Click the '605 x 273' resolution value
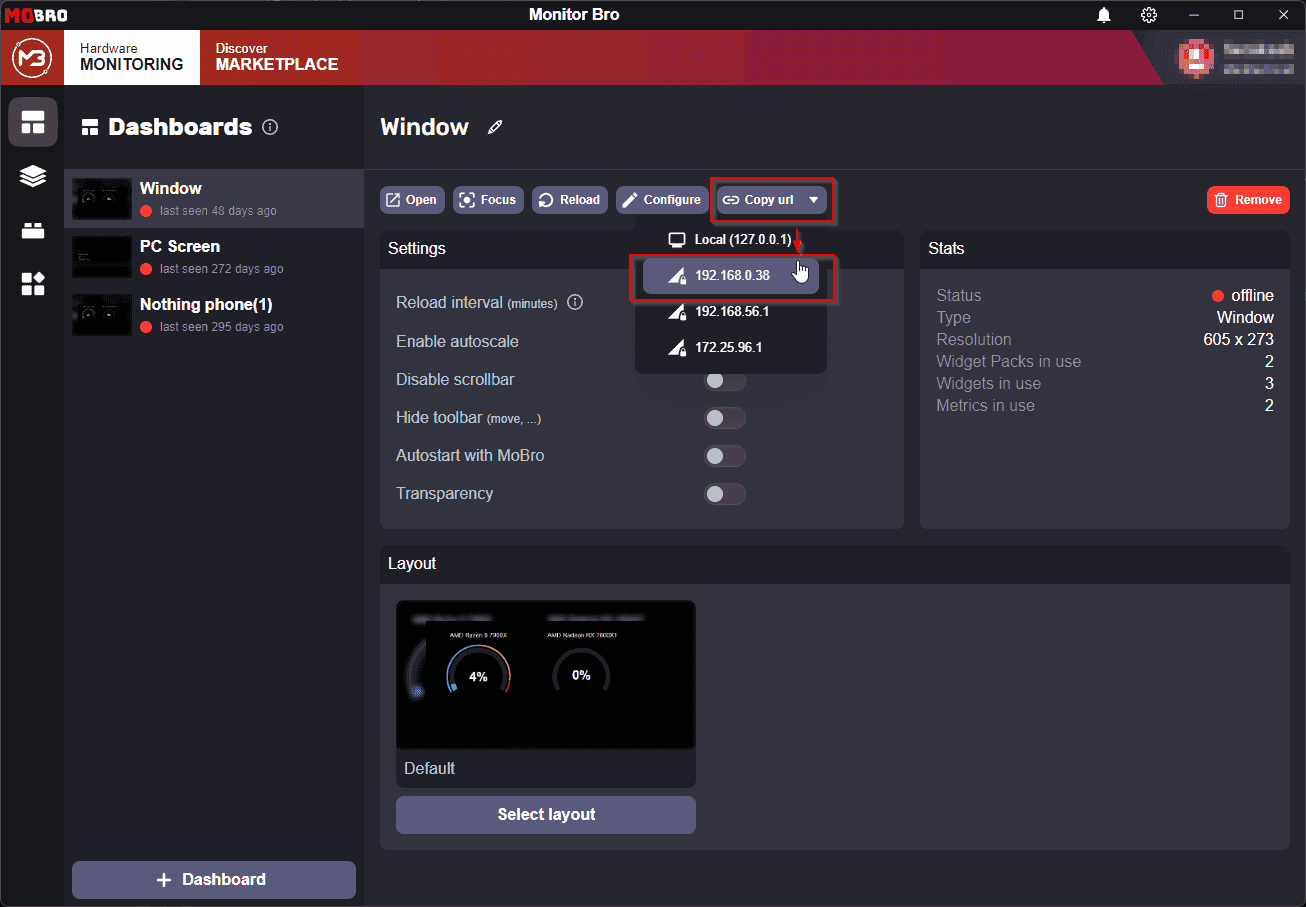The width and height of the screenshot is (1306, 907). pos(1239,340)
